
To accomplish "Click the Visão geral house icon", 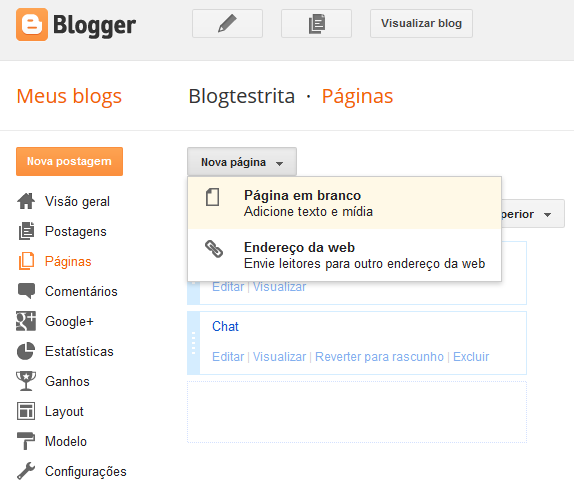I will pos(26,201).
